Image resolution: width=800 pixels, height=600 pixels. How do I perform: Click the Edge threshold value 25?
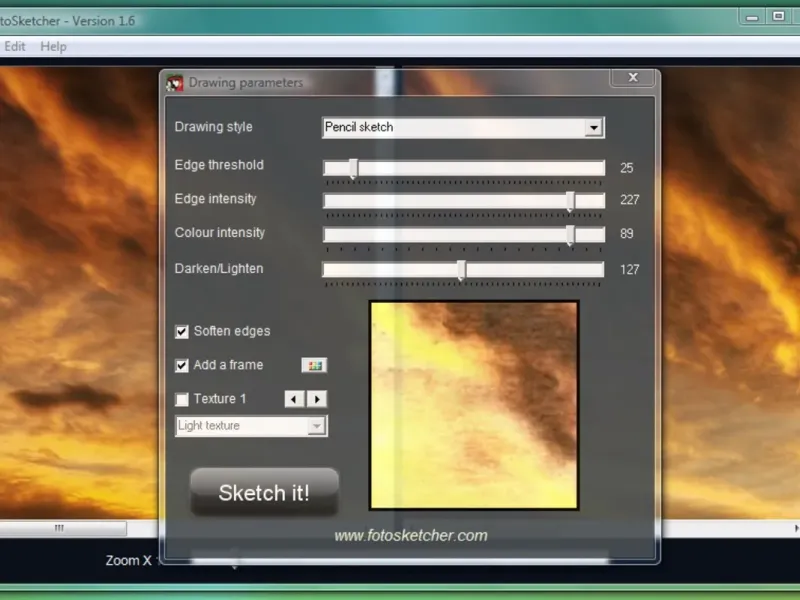tap(627, 168)
